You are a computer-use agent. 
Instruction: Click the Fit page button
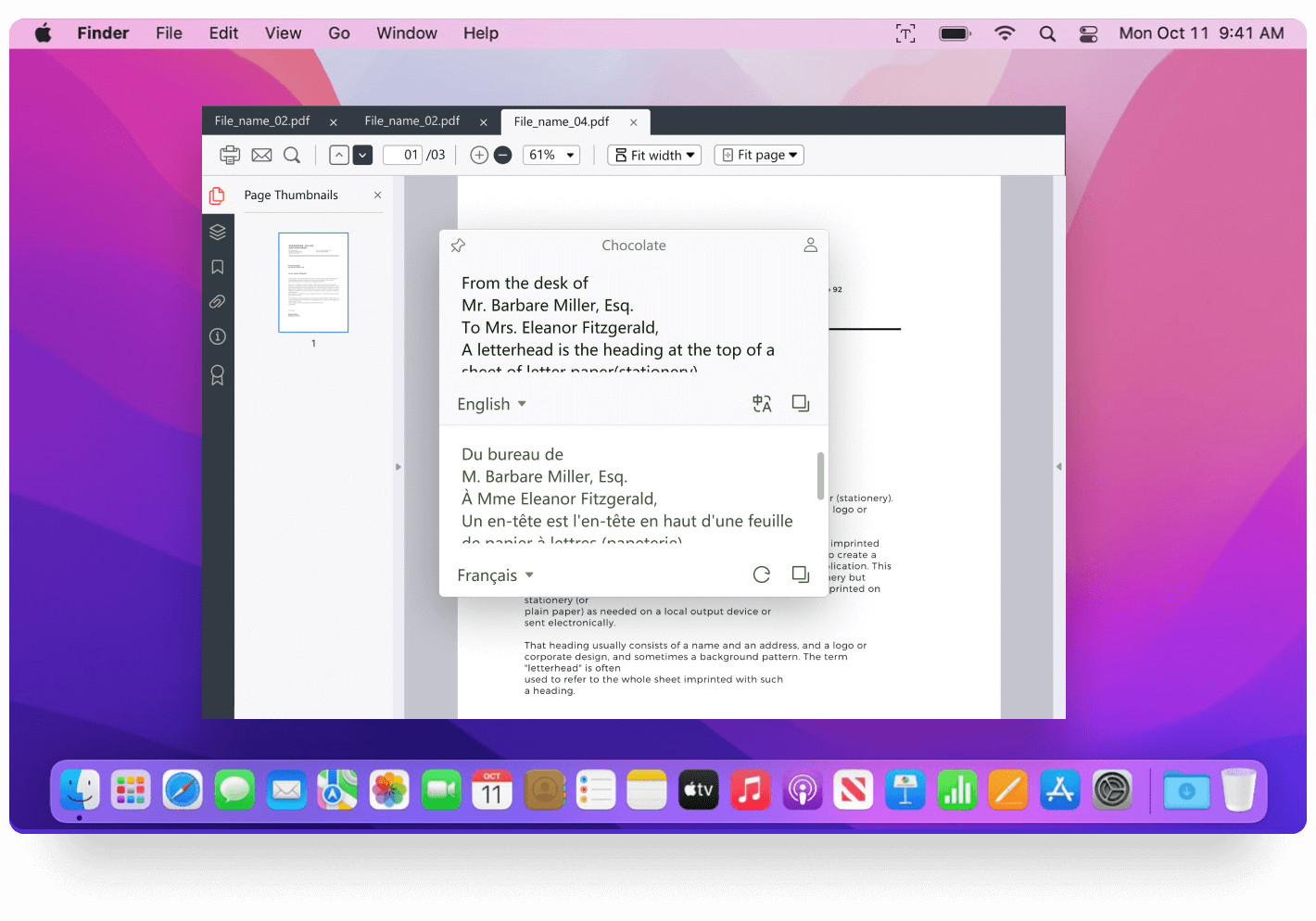759,156
